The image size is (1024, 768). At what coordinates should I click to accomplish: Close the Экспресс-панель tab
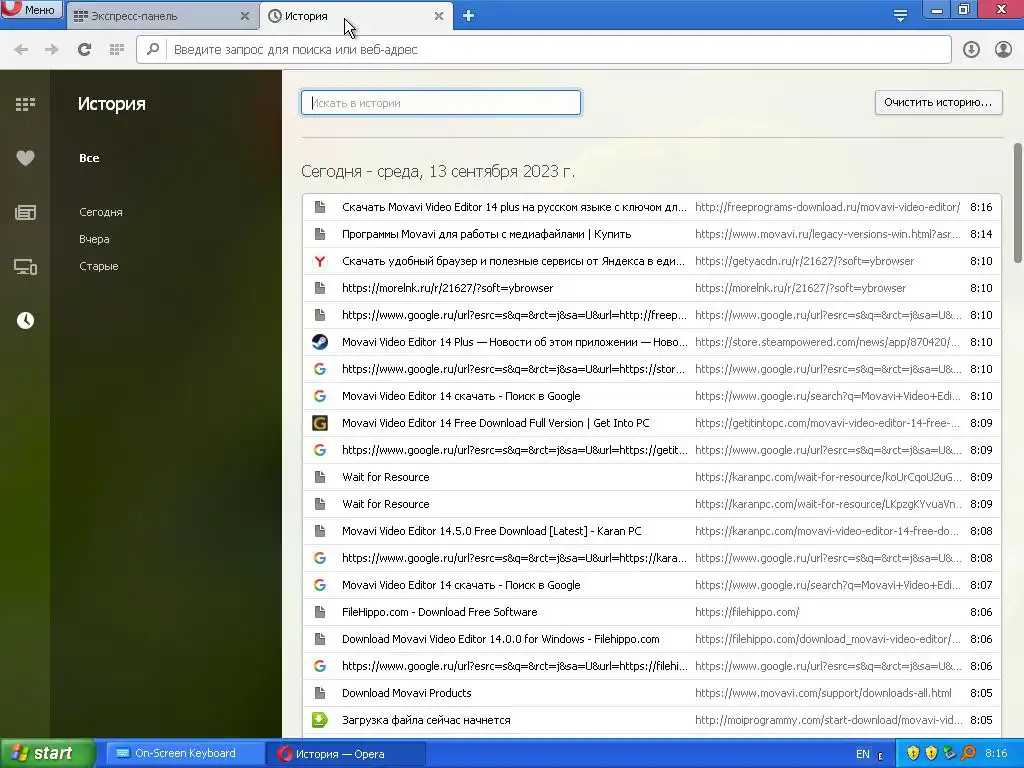click(x=245, y=16)
